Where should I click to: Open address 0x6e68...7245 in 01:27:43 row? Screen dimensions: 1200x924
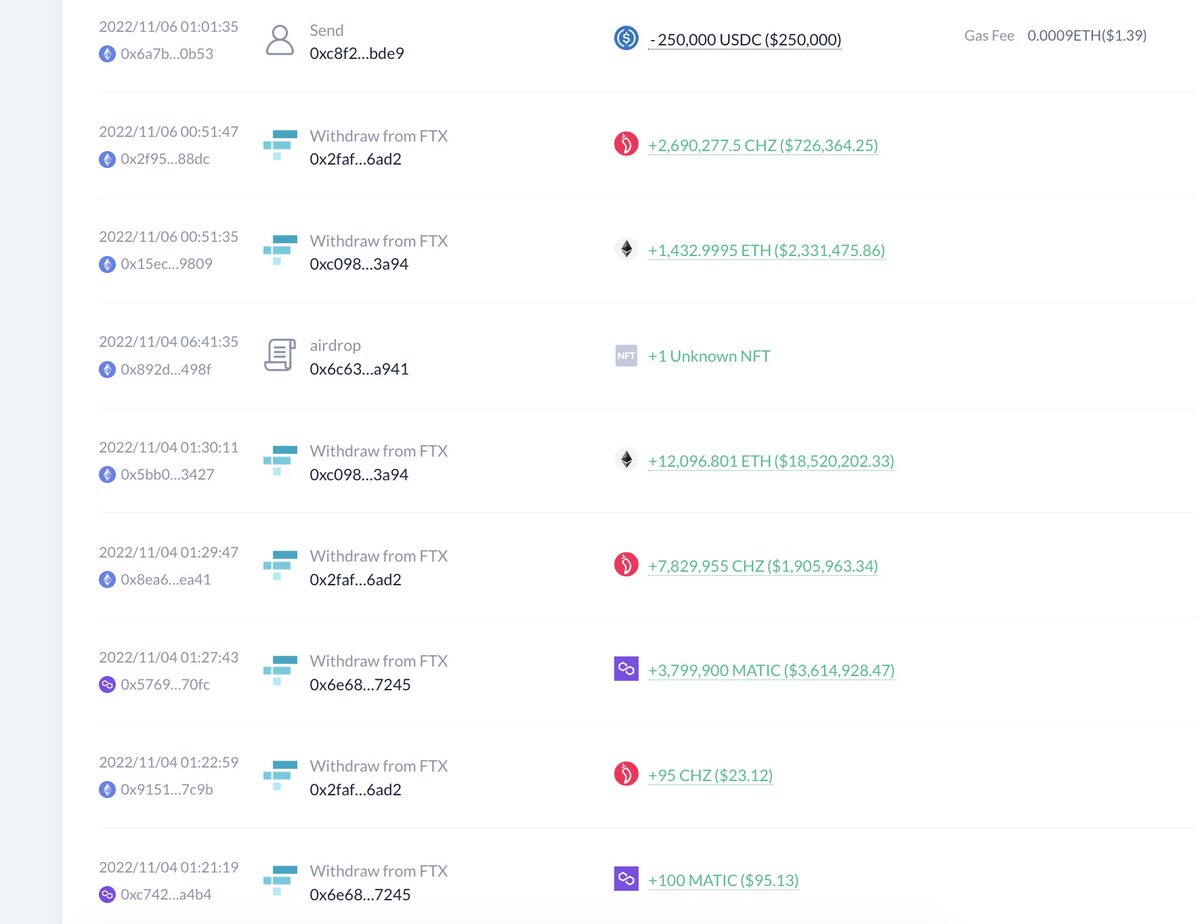360,683
